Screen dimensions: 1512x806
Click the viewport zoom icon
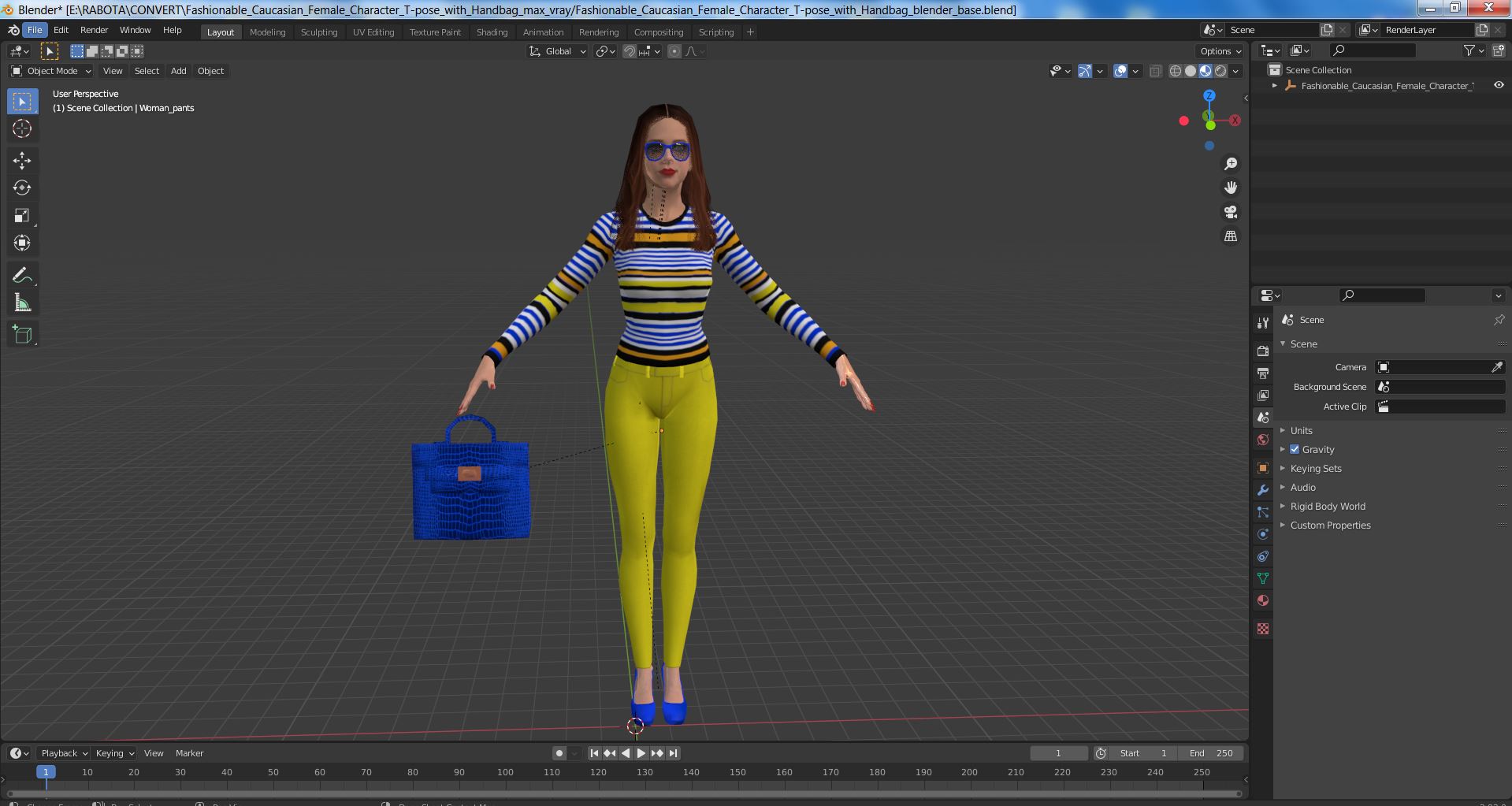coord(1230,164)
